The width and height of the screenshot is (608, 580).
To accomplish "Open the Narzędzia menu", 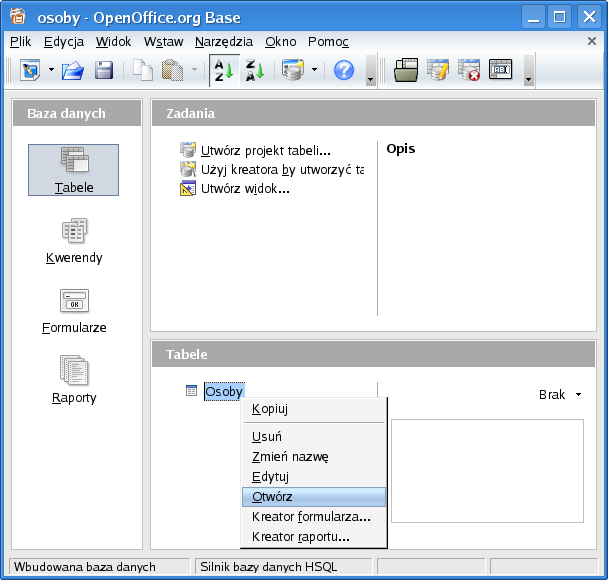I will point(224,41).
